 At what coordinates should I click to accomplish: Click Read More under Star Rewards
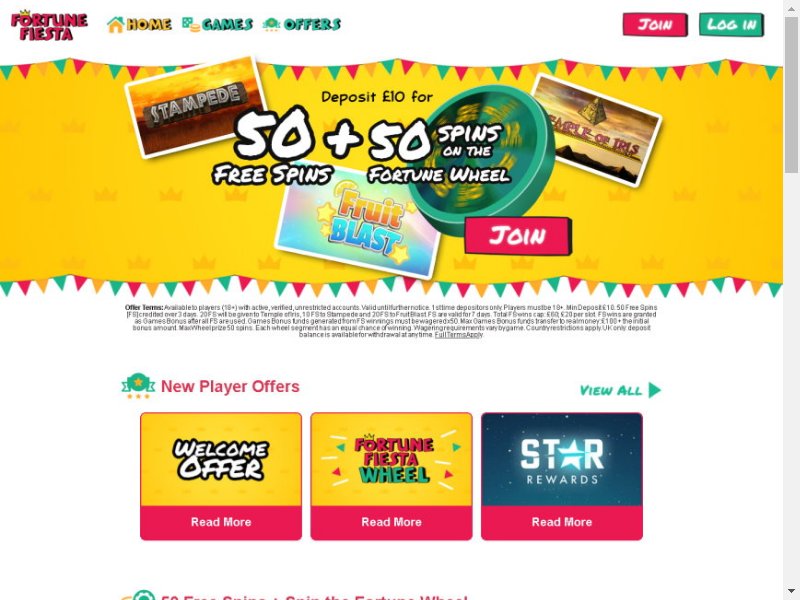pyautogui.click(x=562, y=522)
